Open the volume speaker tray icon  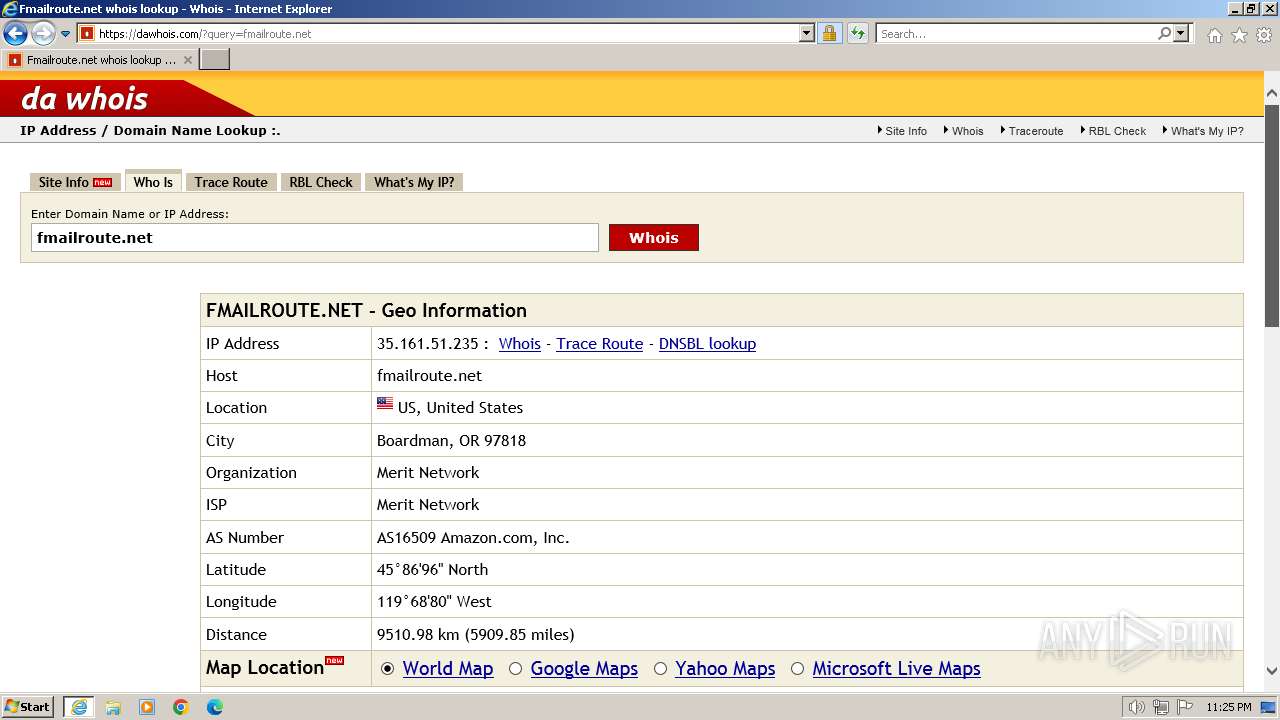1136,707
